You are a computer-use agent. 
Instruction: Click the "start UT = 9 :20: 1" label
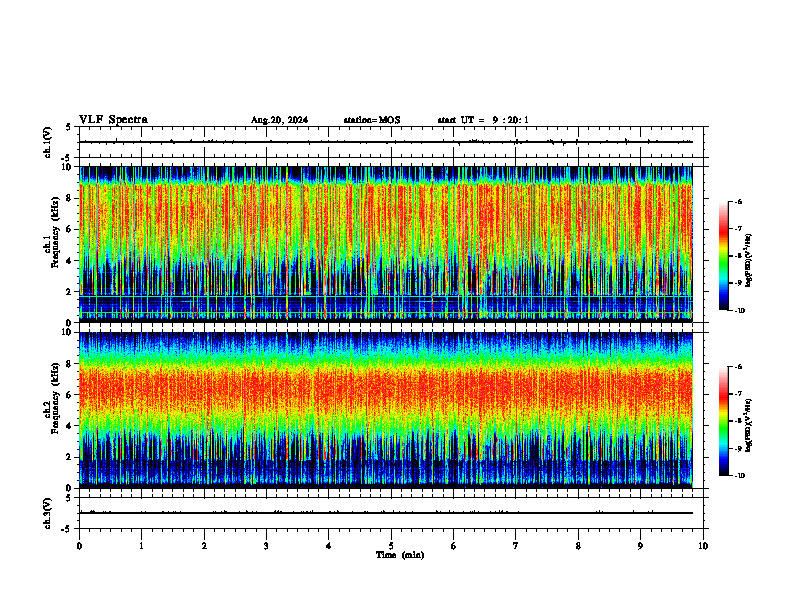point(483,120)
